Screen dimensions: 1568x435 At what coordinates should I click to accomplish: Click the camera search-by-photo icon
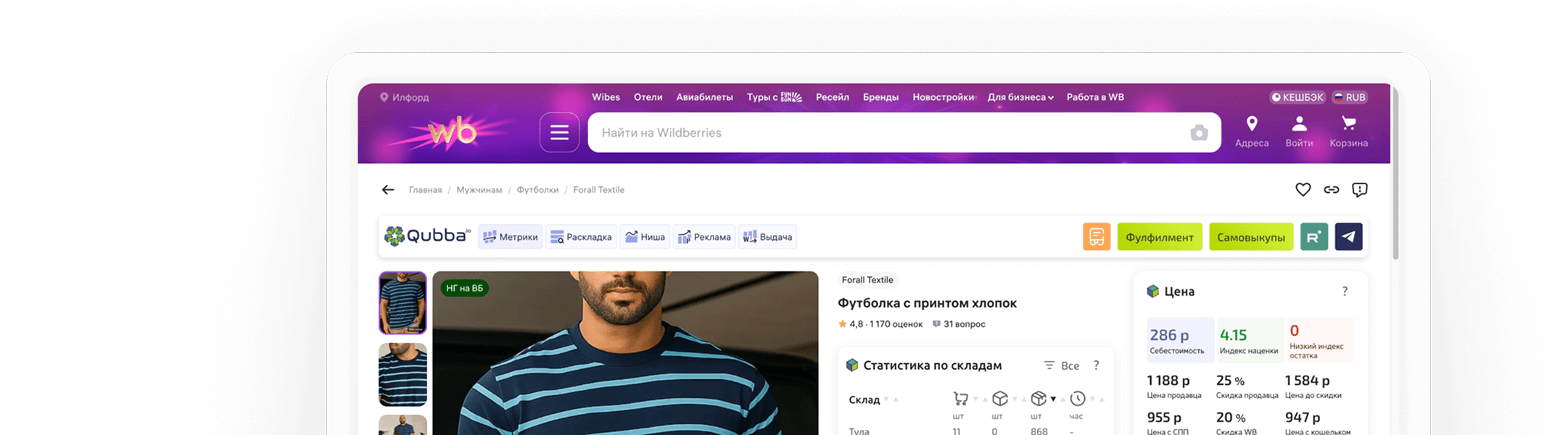(1199, 133)
